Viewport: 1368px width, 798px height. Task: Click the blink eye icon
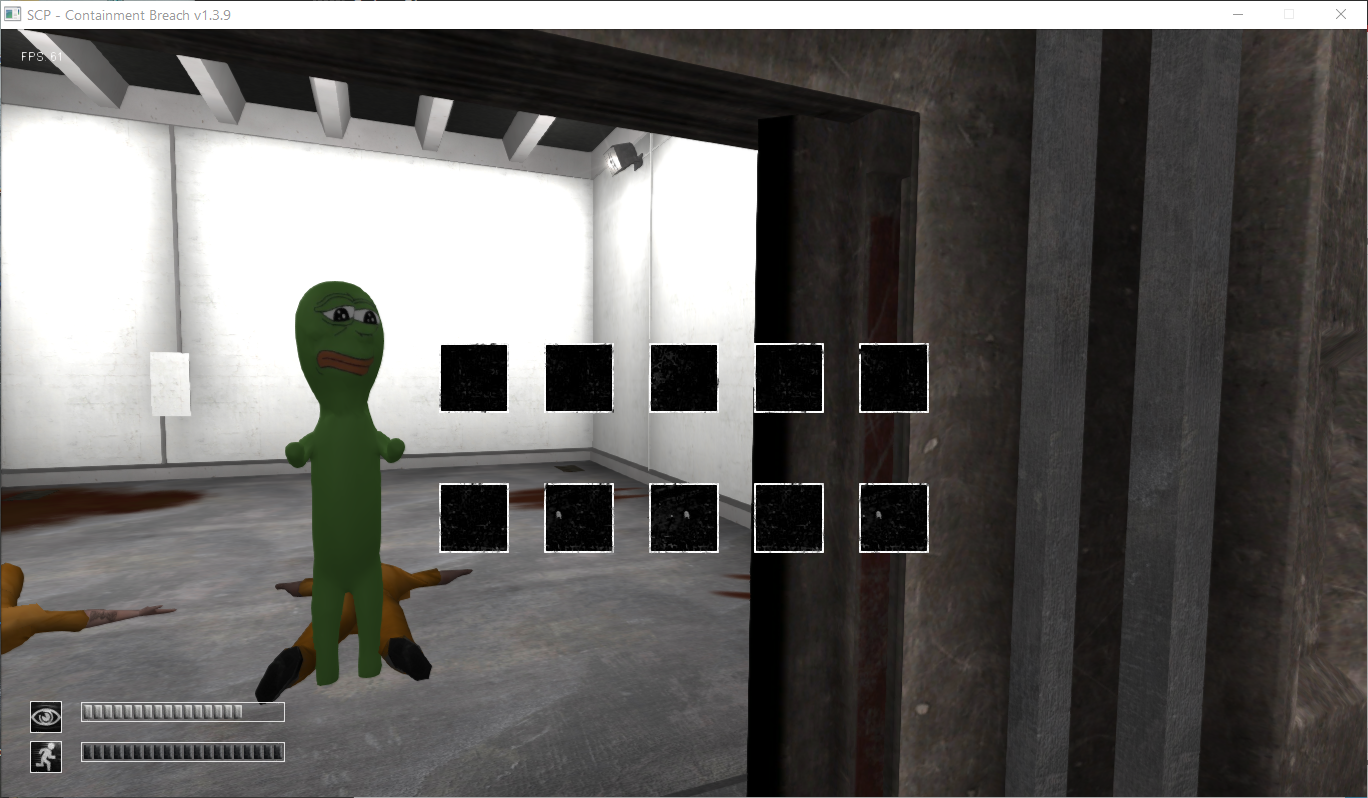coord(46,716)
